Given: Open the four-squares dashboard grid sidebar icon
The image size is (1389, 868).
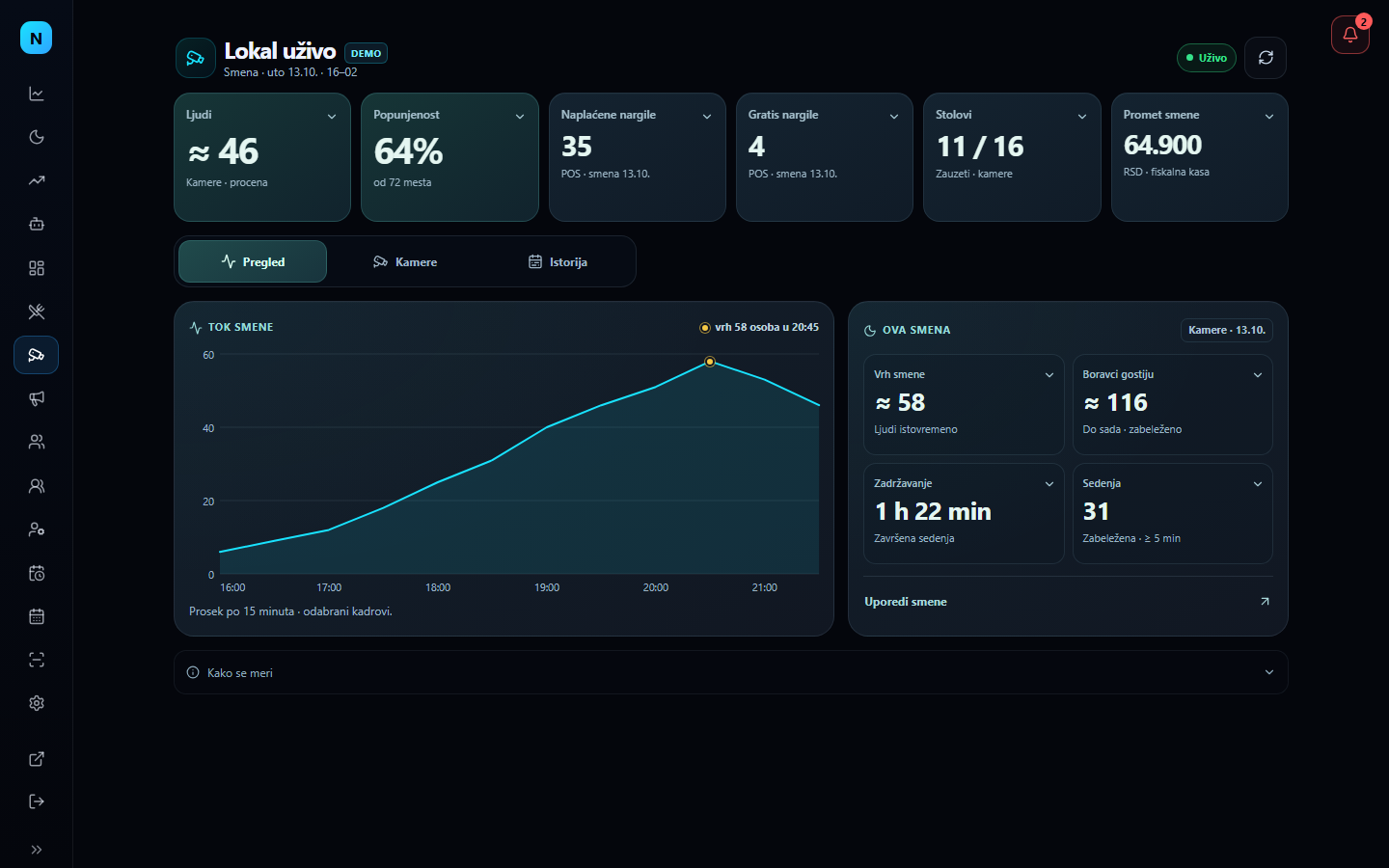Looking at the screenshot, I should tap(37, 268).
